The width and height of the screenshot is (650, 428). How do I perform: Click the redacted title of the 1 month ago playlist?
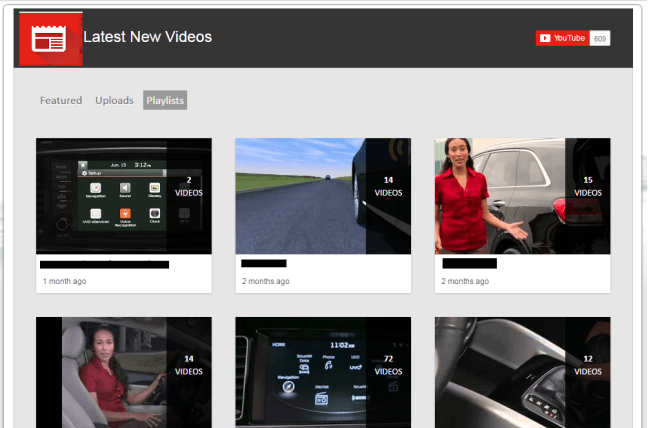(x=104, y=265)
